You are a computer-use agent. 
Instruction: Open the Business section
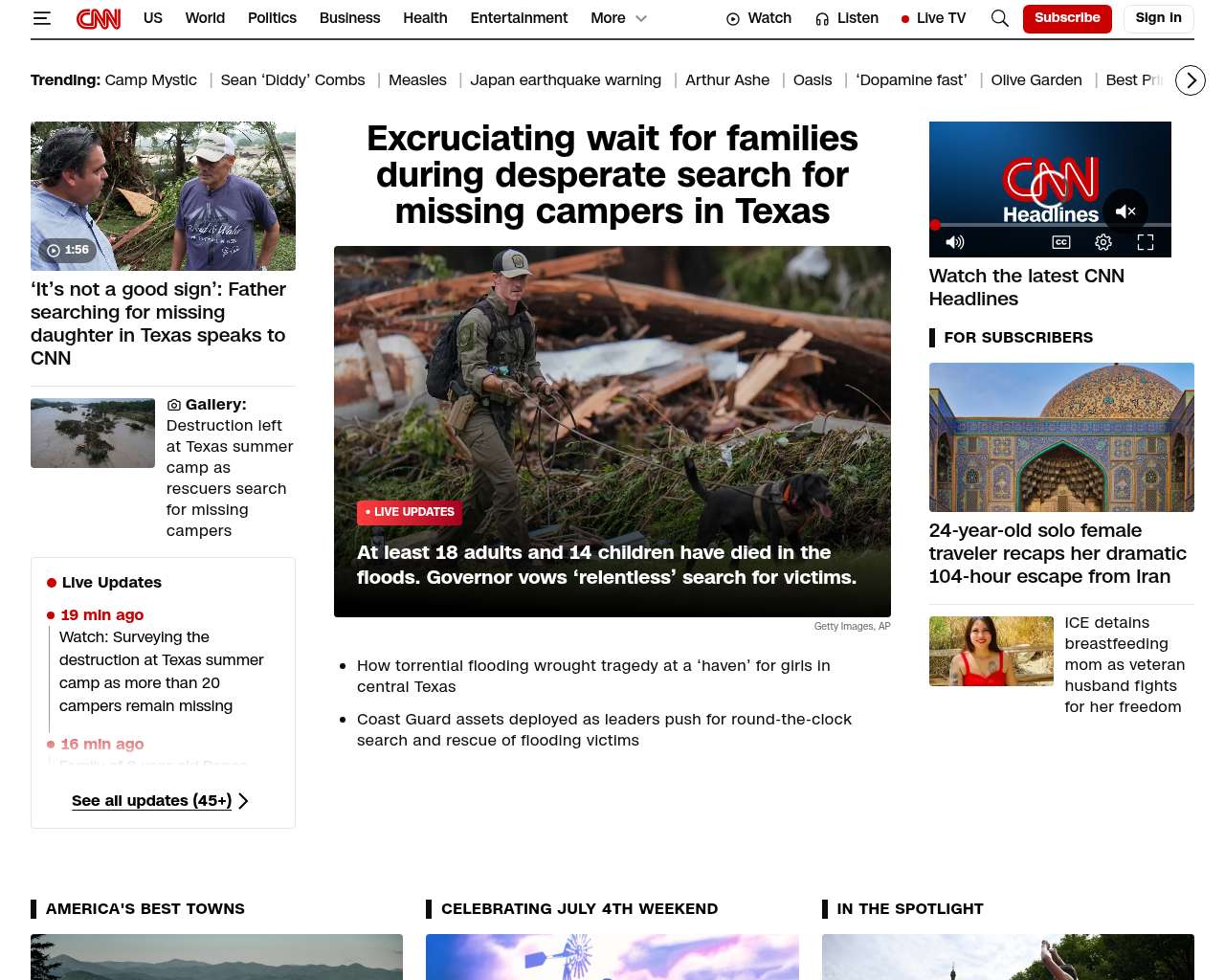pyautogui.click(x=349, y=18)
